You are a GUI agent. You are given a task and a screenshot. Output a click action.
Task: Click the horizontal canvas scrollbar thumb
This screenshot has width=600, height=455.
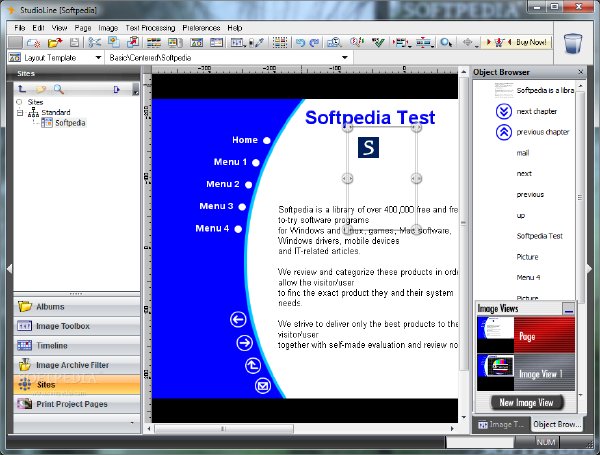223,429
